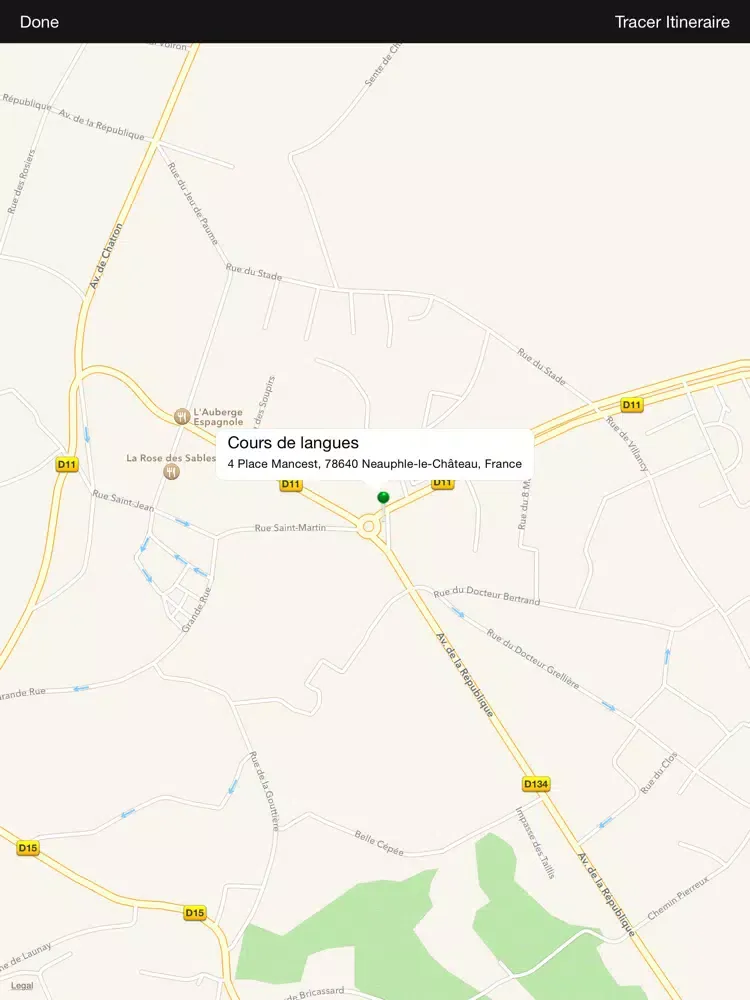Tap the D11 shield on Av. de Chatron
The image size is (750, 1000).
click(67, 464)
